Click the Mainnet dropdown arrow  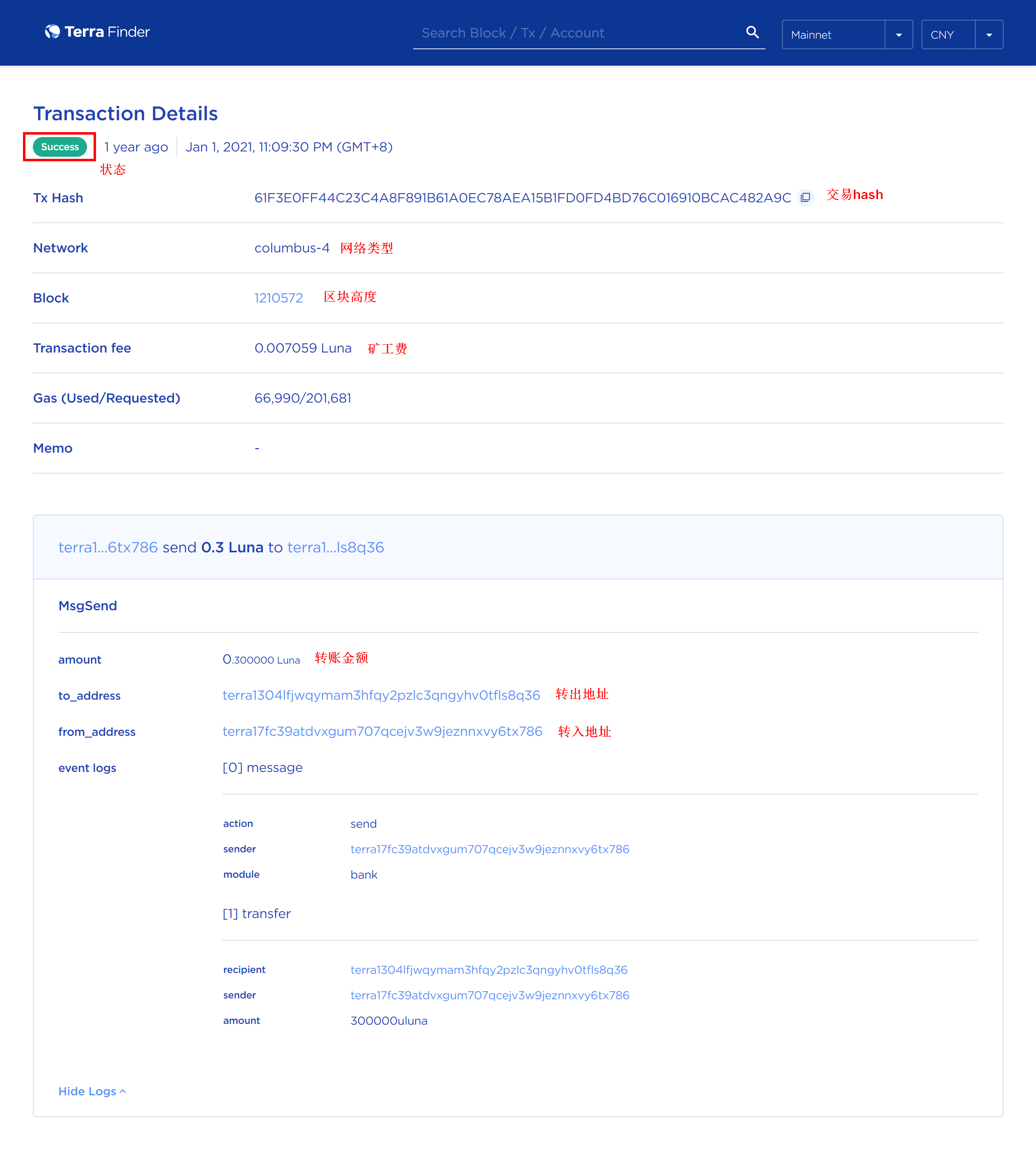(899, 35)
